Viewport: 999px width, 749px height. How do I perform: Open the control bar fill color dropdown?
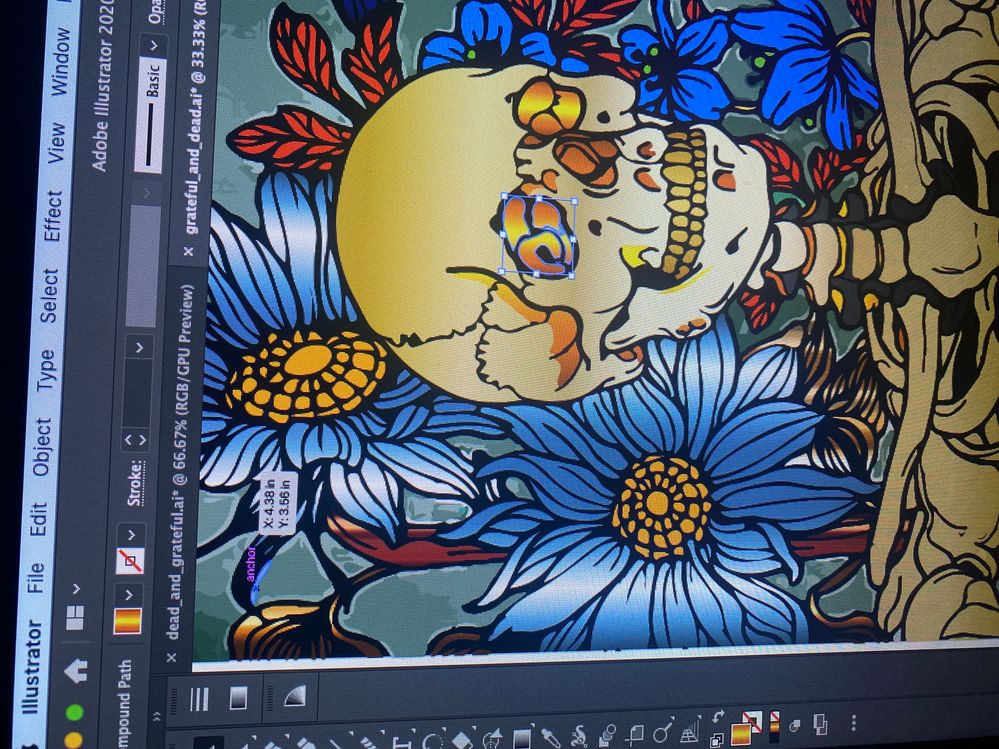pyautogui.click(x=129, y=596)
